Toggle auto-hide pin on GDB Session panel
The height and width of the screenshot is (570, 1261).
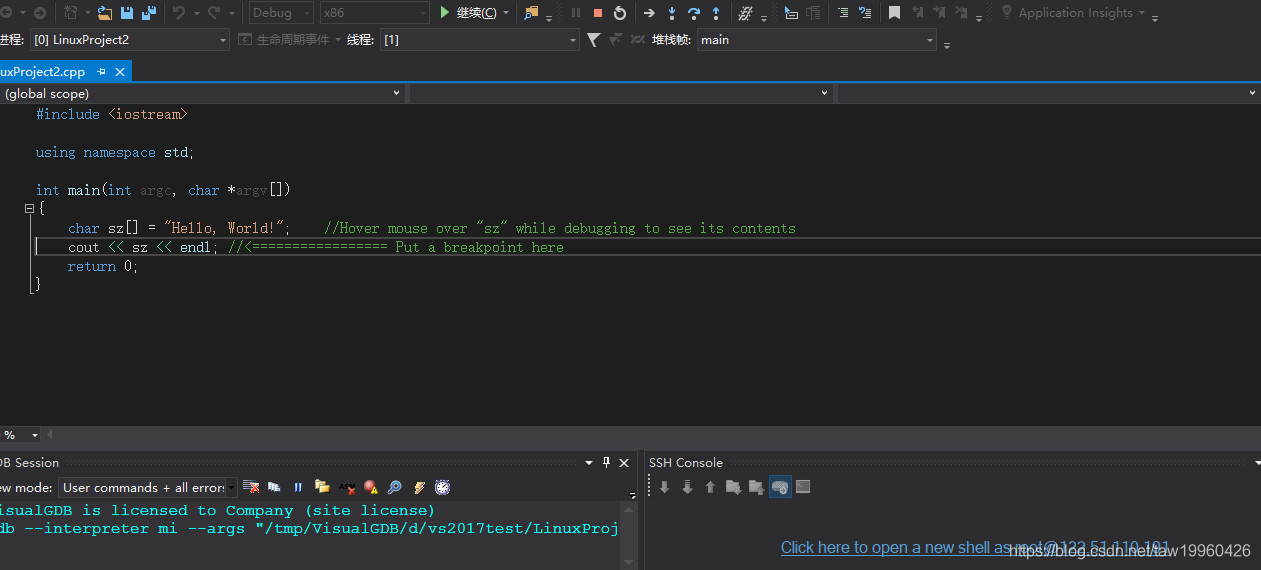pos(606,462)
